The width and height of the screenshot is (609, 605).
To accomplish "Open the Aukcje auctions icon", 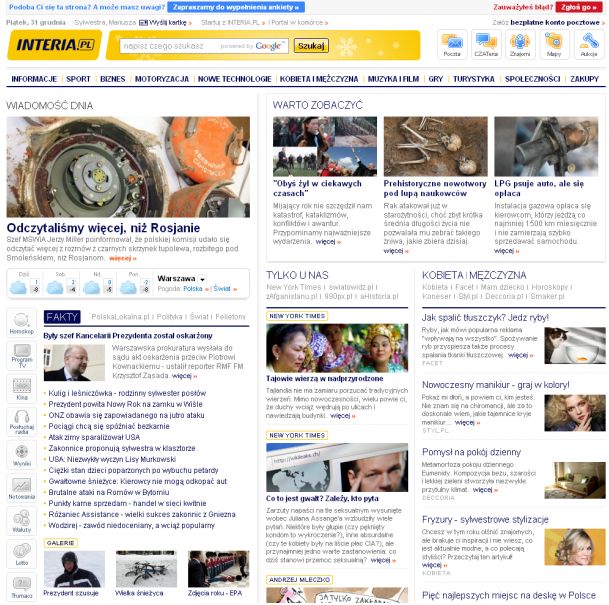I will pos(589,45).
